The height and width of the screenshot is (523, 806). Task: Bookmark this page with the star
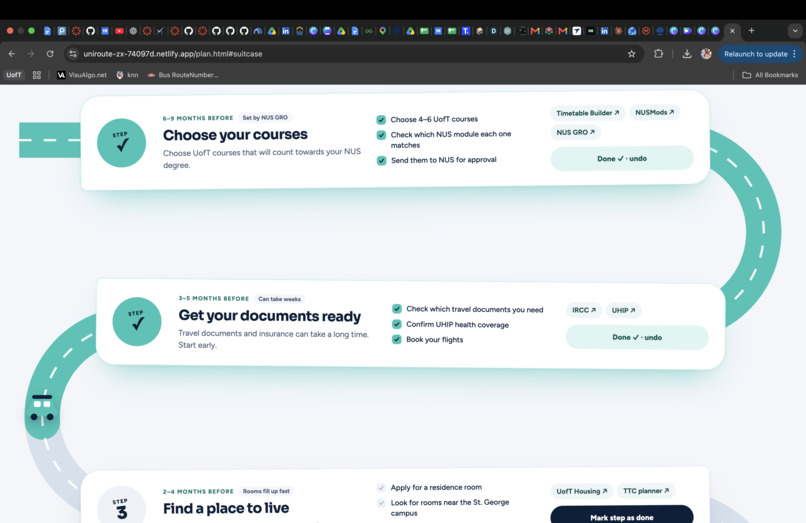pos(631,53)
